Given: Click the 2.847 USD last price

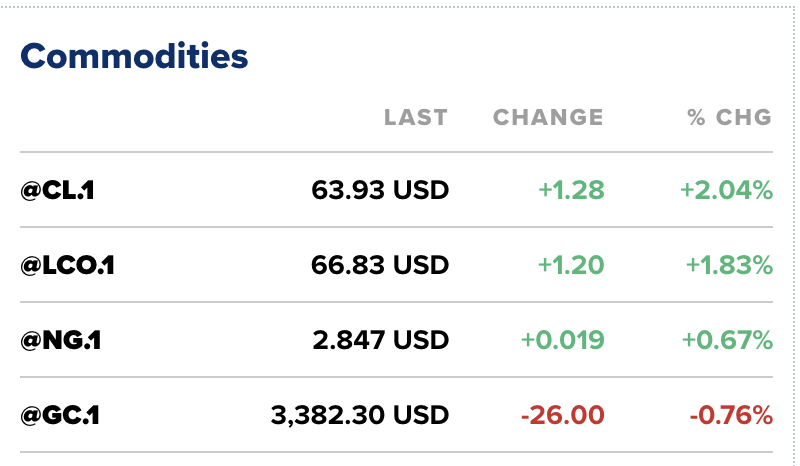Looking at the screenshot, I should point(380,340).
